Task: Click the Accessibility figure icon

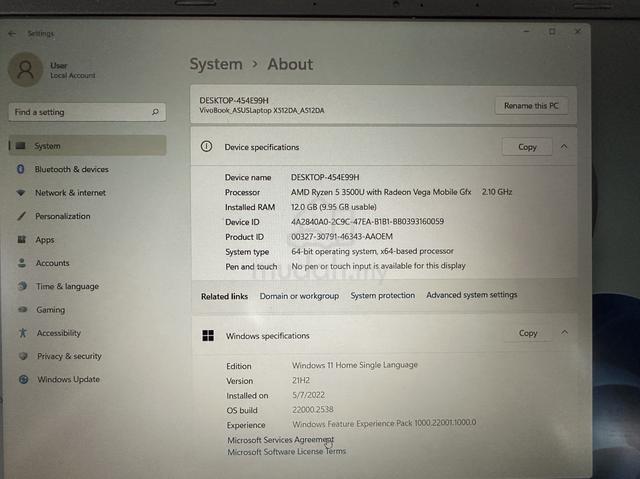Action: (x=23, y=333)
